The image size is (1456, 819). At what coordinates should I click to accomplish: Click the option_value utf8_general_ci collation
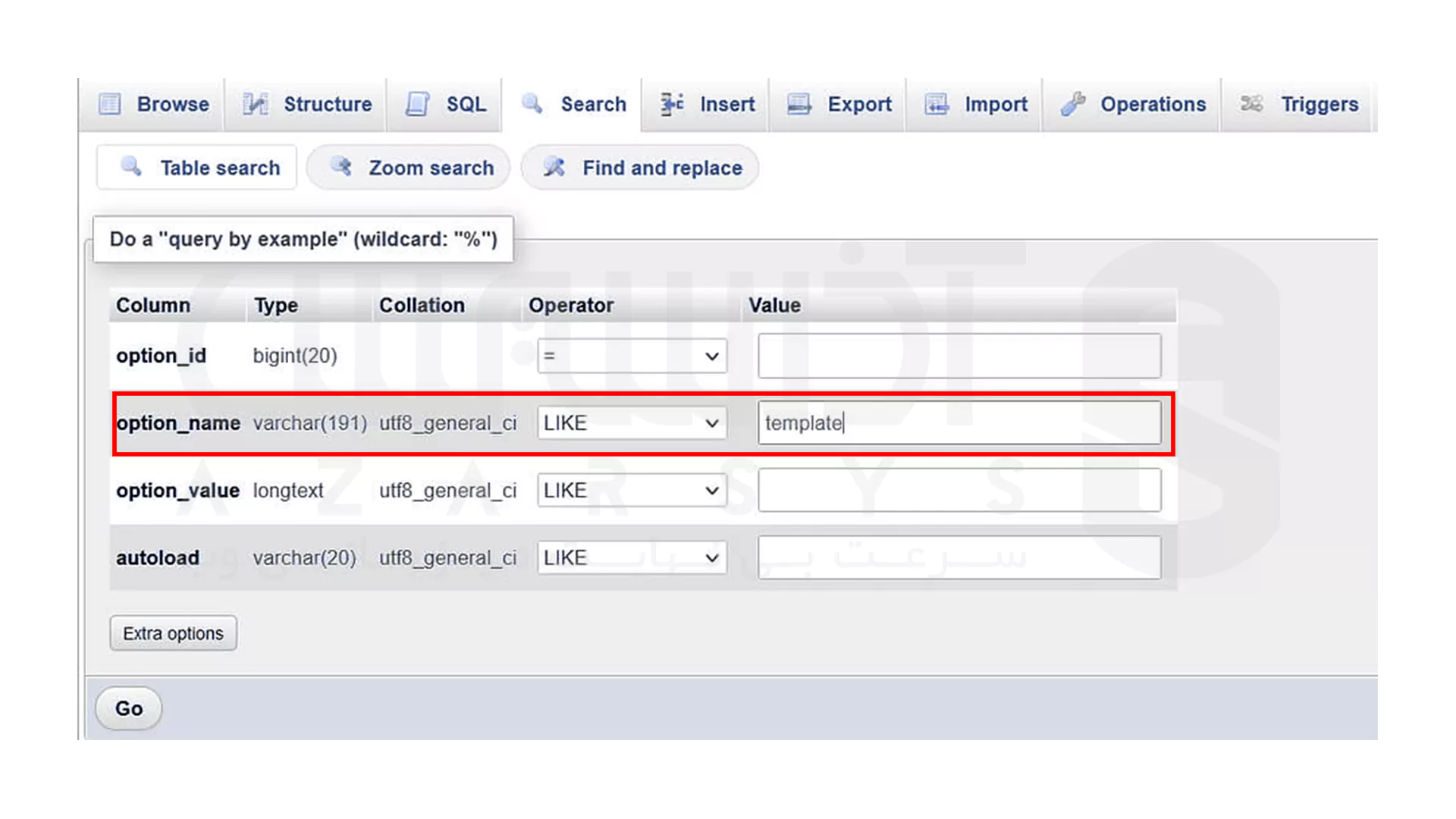tap(448, 491)
